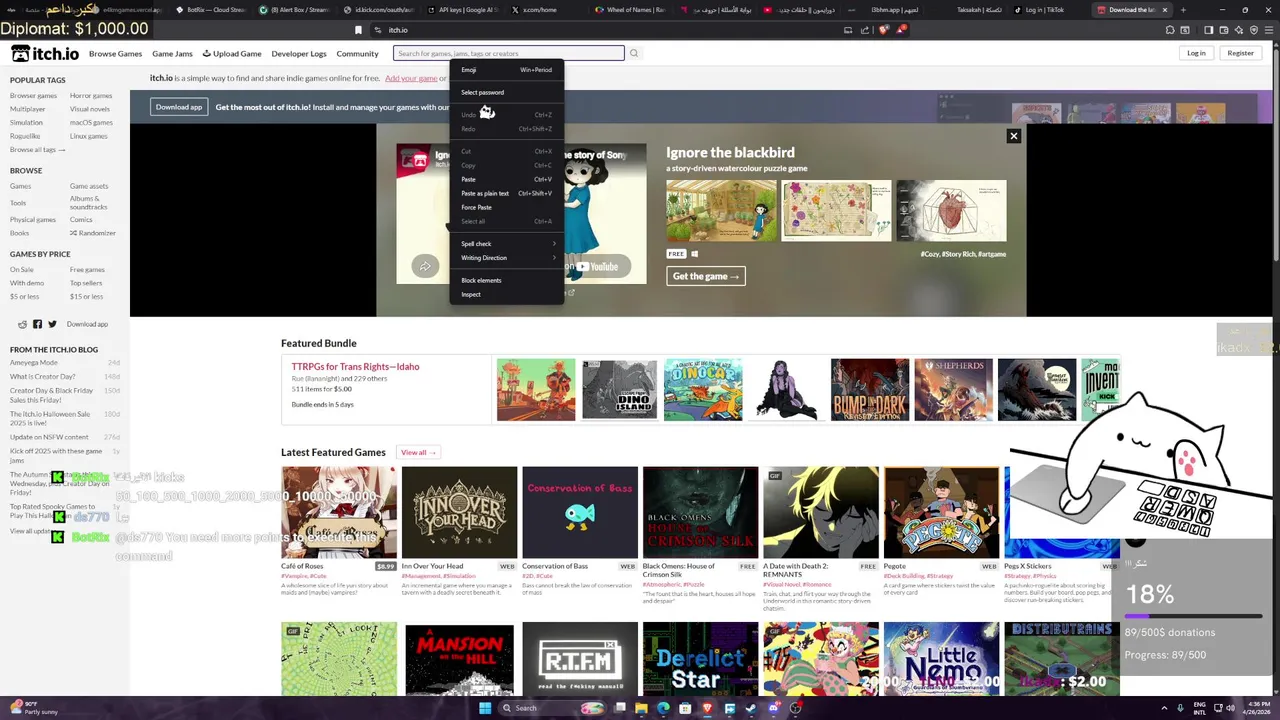Open the Horror games tag
1280x720 pixels.
(91, 96)
